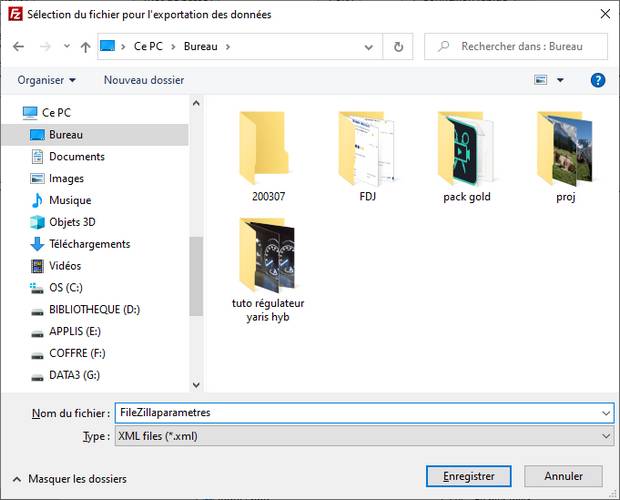Viewport: 620px width, 500px height.
Task: Select 'Bureau' breadcrumb in address bar
Action: click(x=200, y=46)
